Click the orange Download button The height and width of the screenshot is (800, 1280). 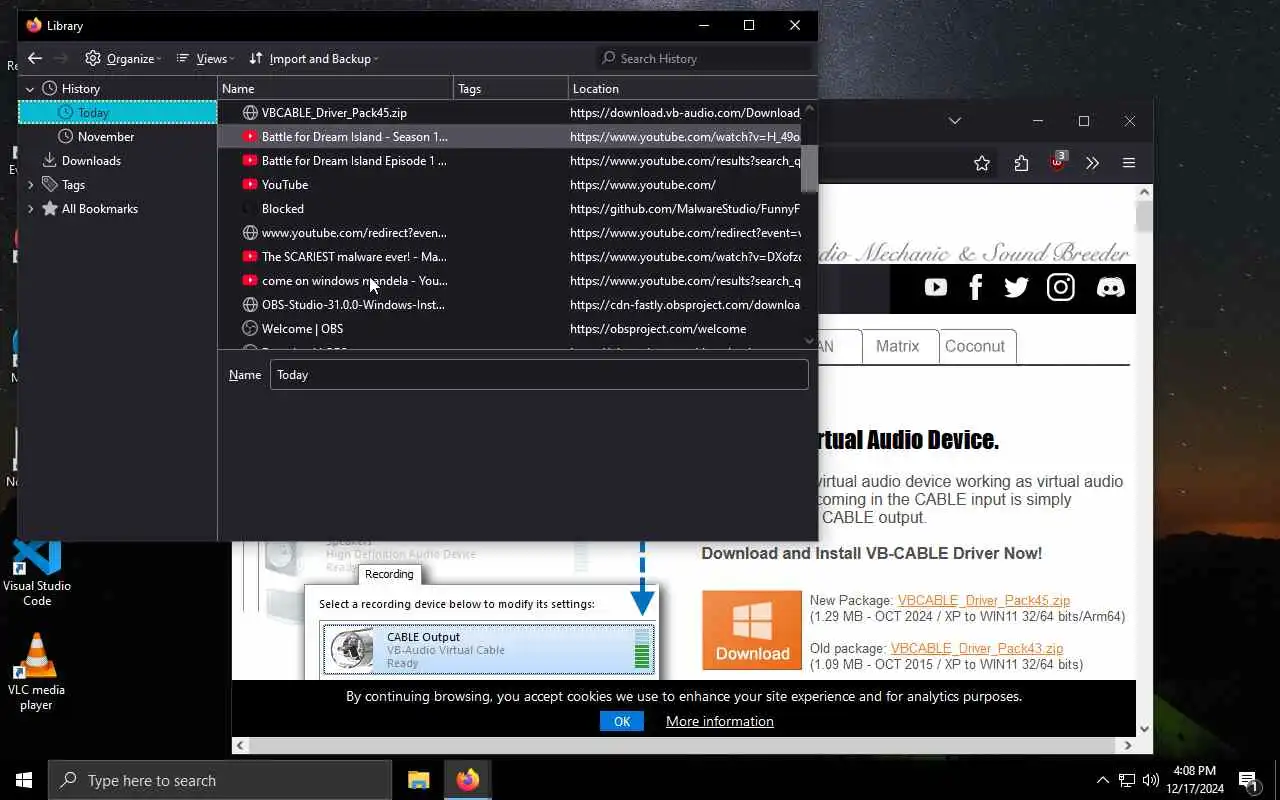tap(752, 630)
